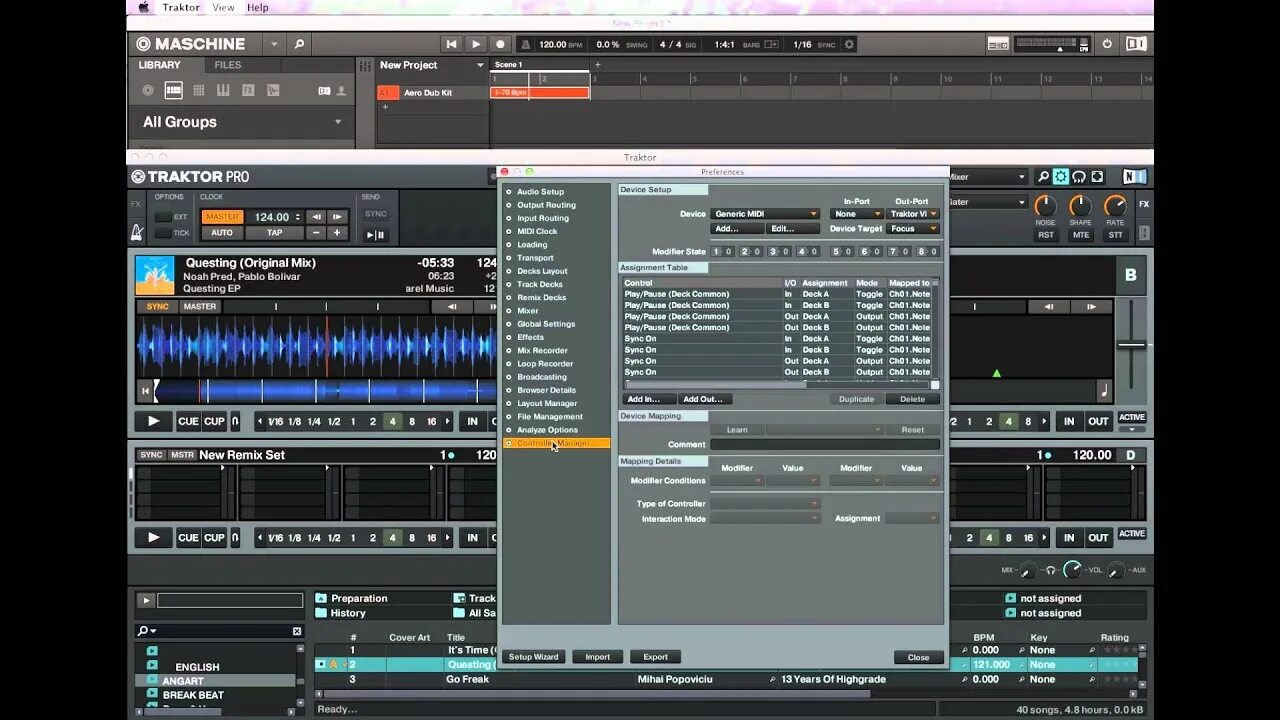Click deck A CUE button

[188, 422]
